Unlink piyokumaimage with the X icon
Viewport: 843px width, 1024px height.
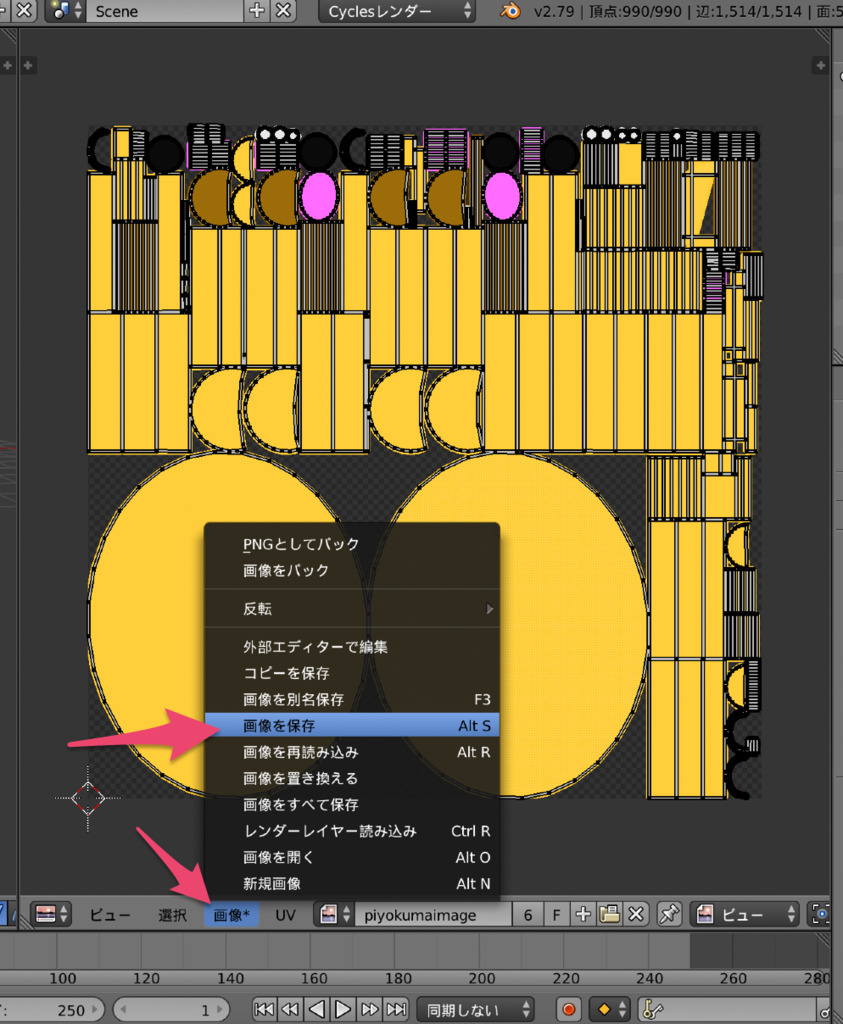[634, 914]
